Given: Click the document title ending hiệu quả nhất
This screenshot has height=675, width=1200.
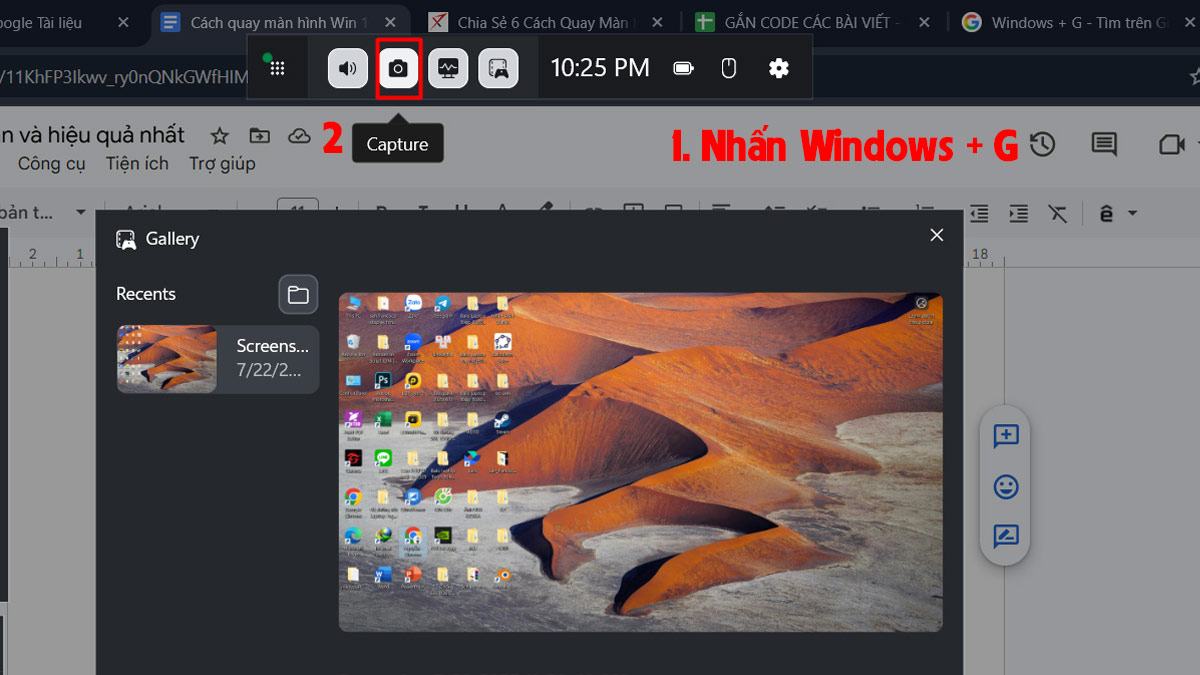Looking at the screenshot, I should pyautogui.click(x=92, y=135).
